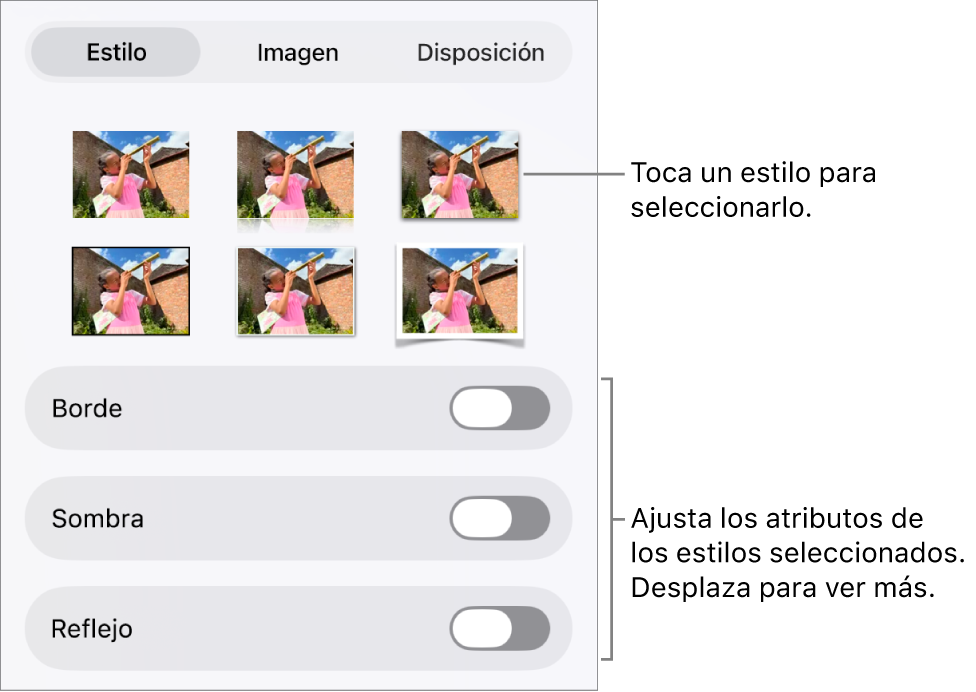
Task: Choose the plain image style with no effects
Action: 131,174
